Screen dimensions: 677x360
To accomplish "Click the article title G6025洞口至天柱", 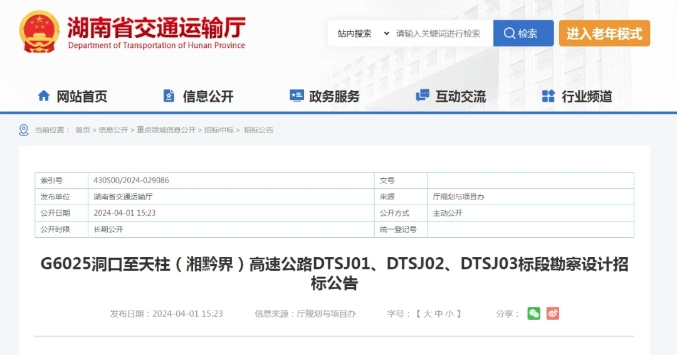I will coord(334,273).
